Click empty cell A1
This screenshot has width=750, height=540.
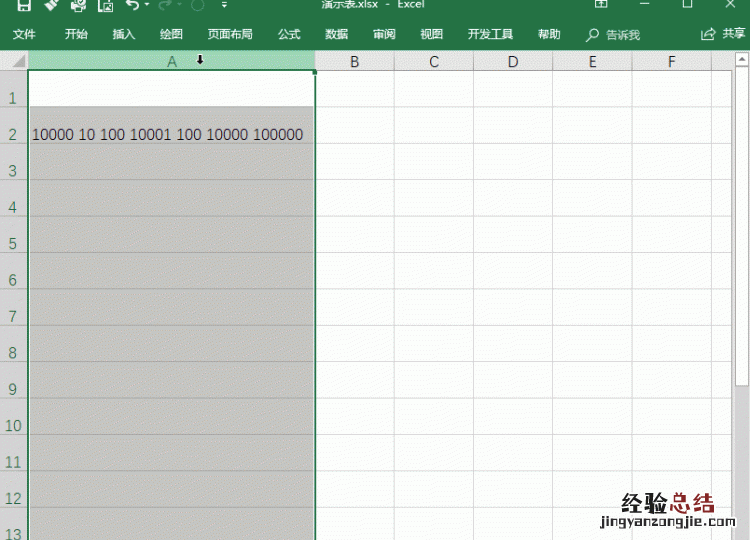tap(171, 89)
